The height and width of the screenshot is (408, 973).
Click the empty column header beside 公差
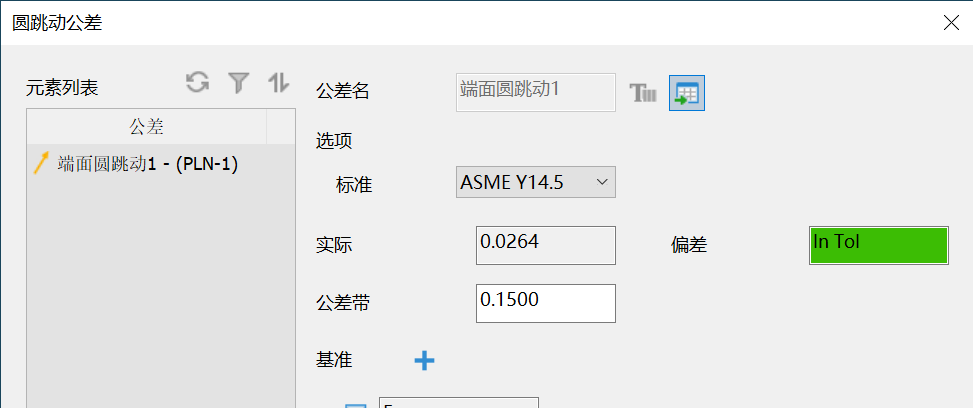pyautogui.click(x=280, y=127)
